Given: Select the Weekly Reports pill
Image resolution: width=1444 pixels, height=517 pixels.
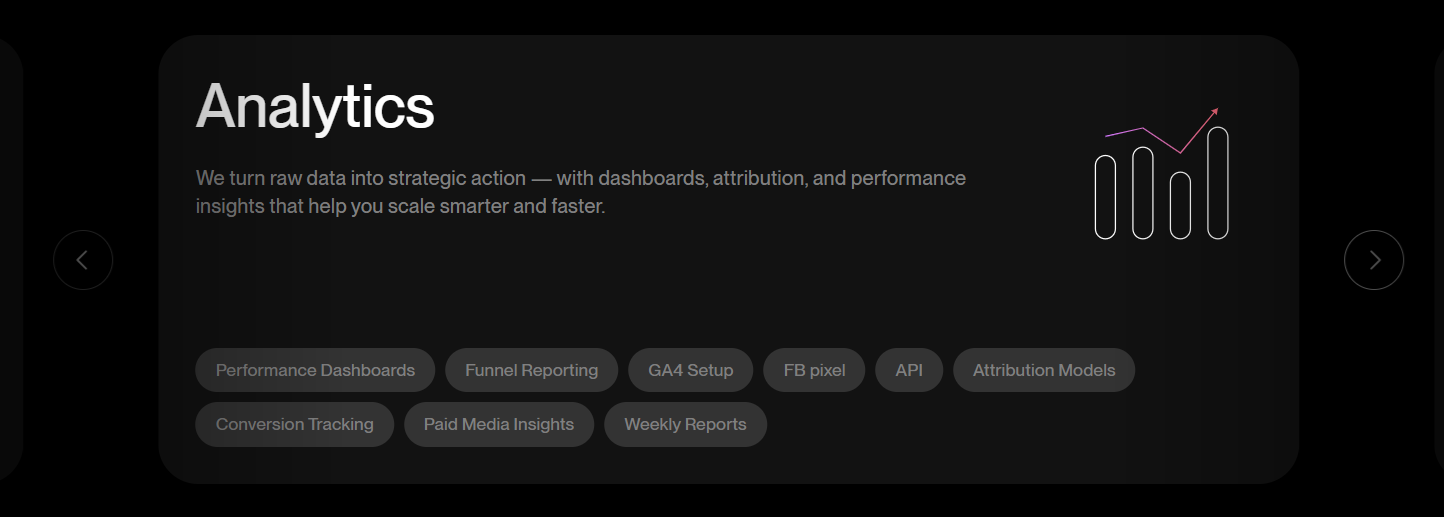Looking at the screenshot, I should click(685, 424).
